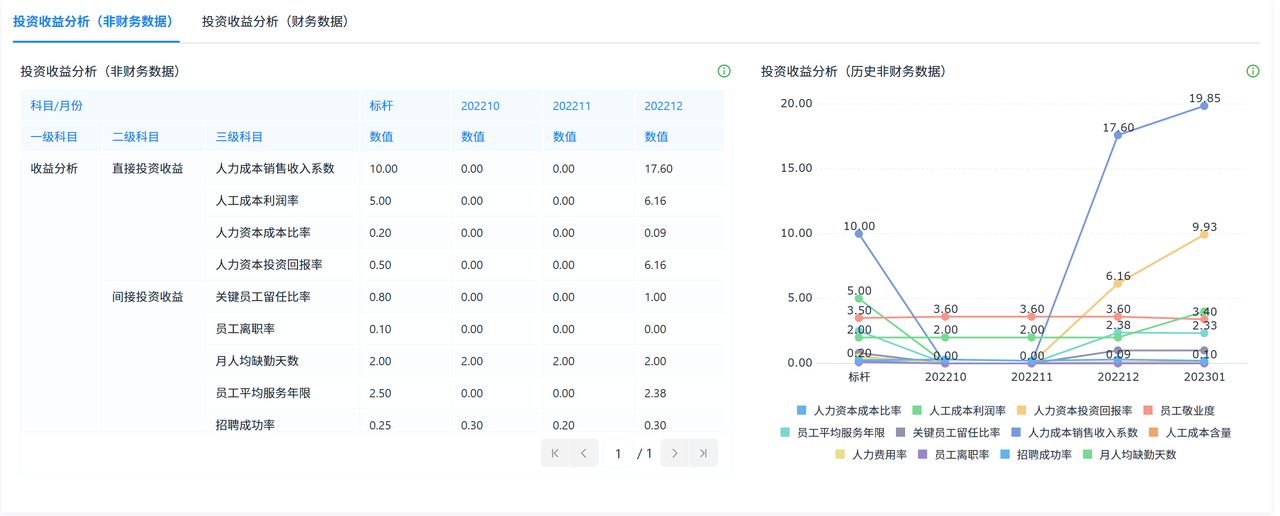Click 人力成本销售收入系数 table row label
1280x516 pixels.
click(x=275, y=169)
